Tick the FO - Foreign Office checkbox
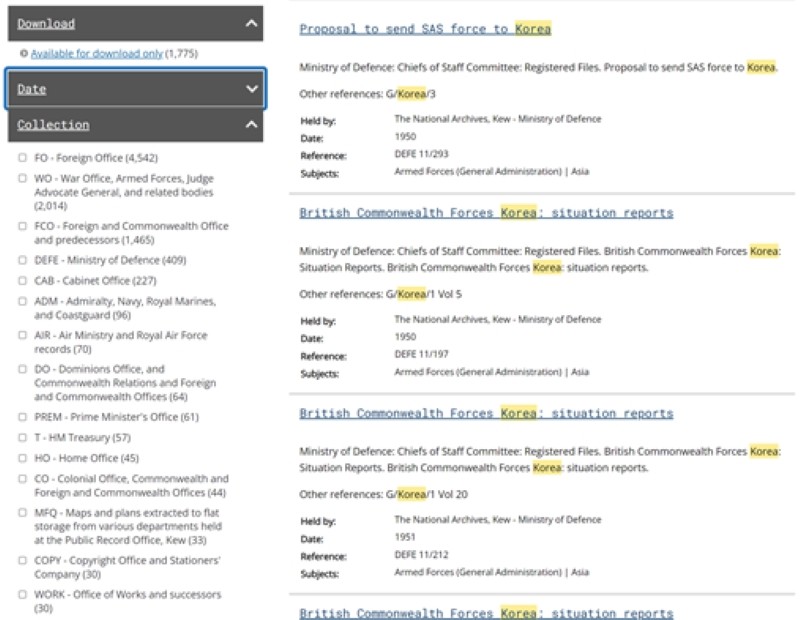The width and height of the screenshot is (800, 620). 22,158
